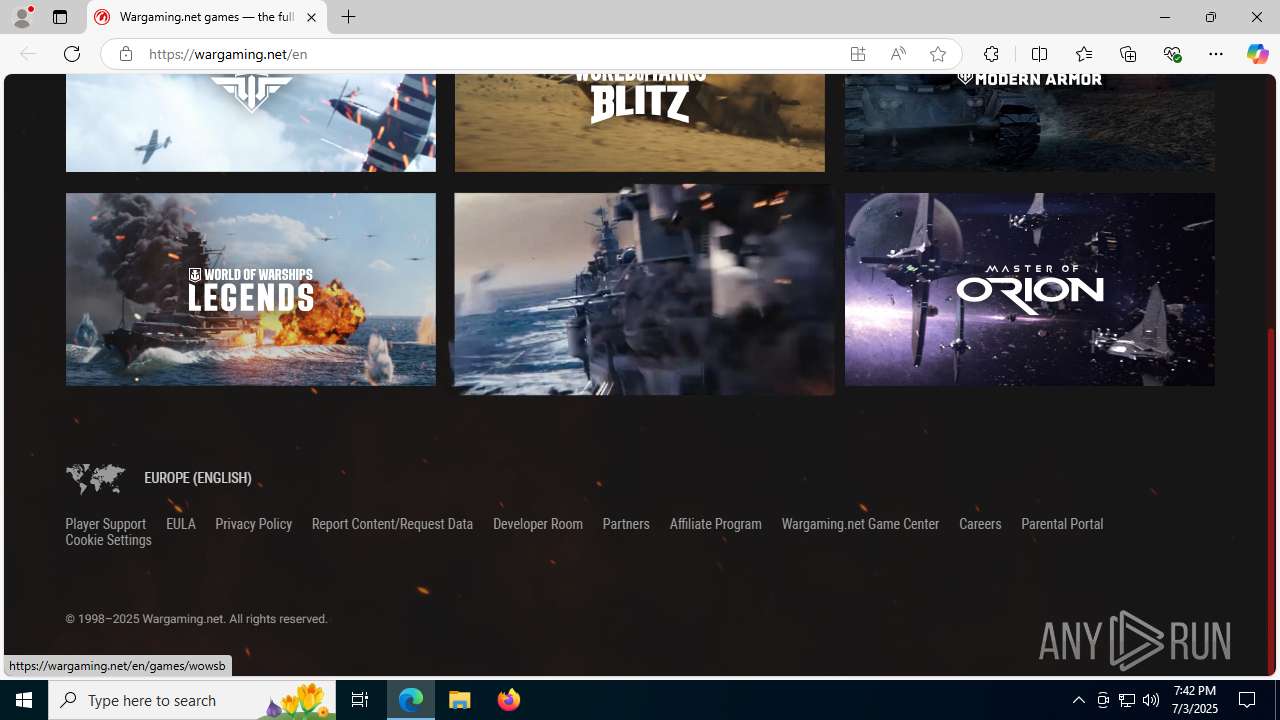Open Task View on taskbar
Screen dimensions: 1280x720
pyautogui.click(x=360, y=700)
